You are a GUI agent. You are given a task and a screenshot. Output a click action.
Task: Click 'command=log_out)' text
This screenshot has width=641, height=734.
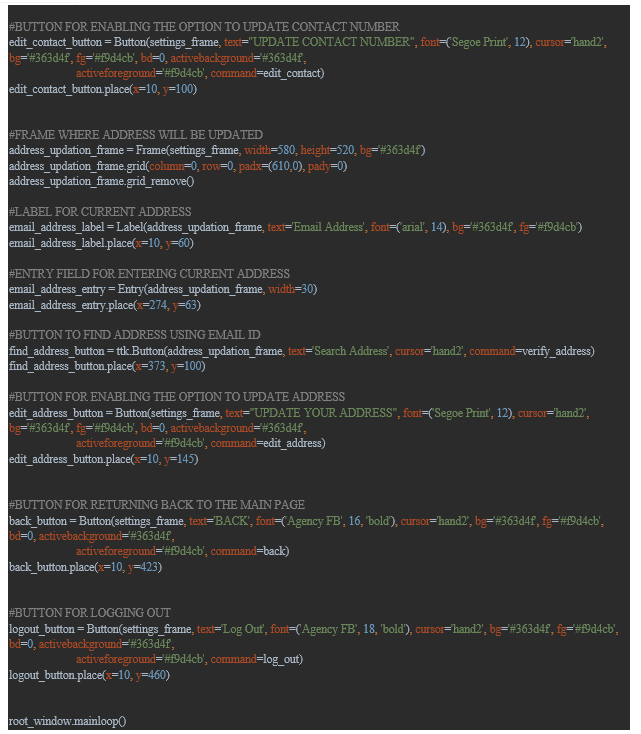point(257,659)
